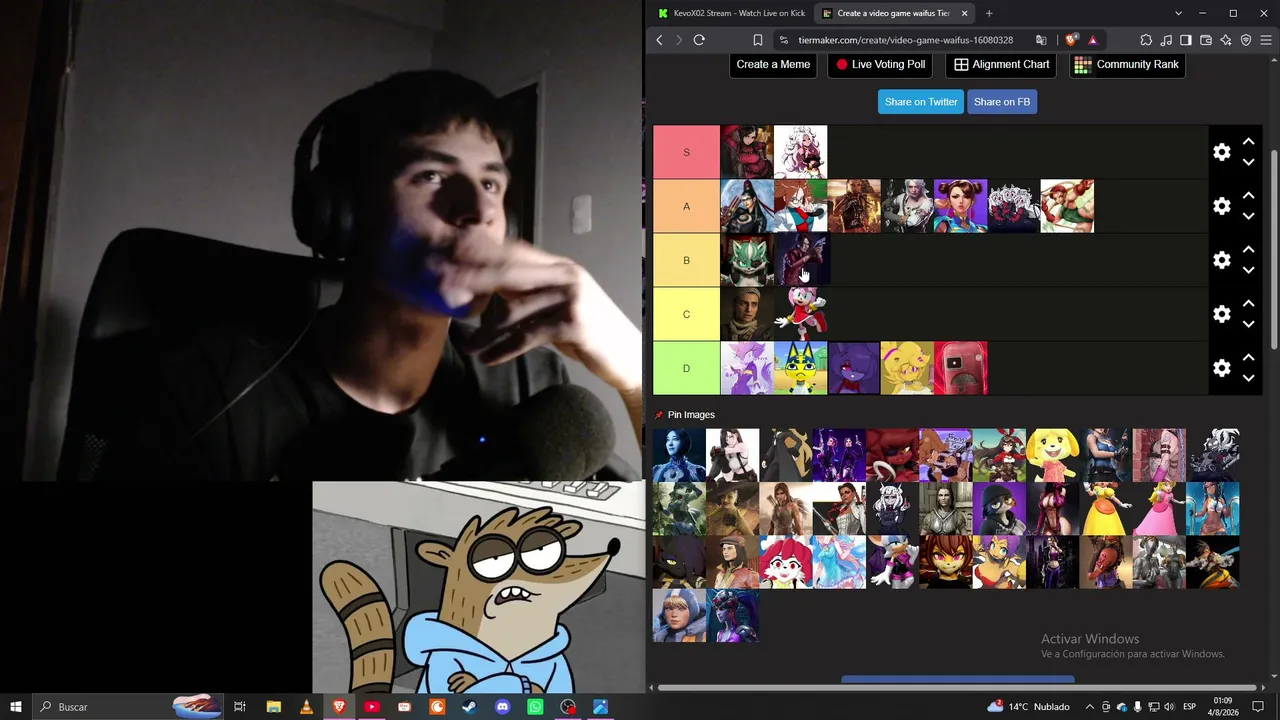Open the browser extensions puzzle icon
The image size is (1280, 720).
[x=1146, y=40]
